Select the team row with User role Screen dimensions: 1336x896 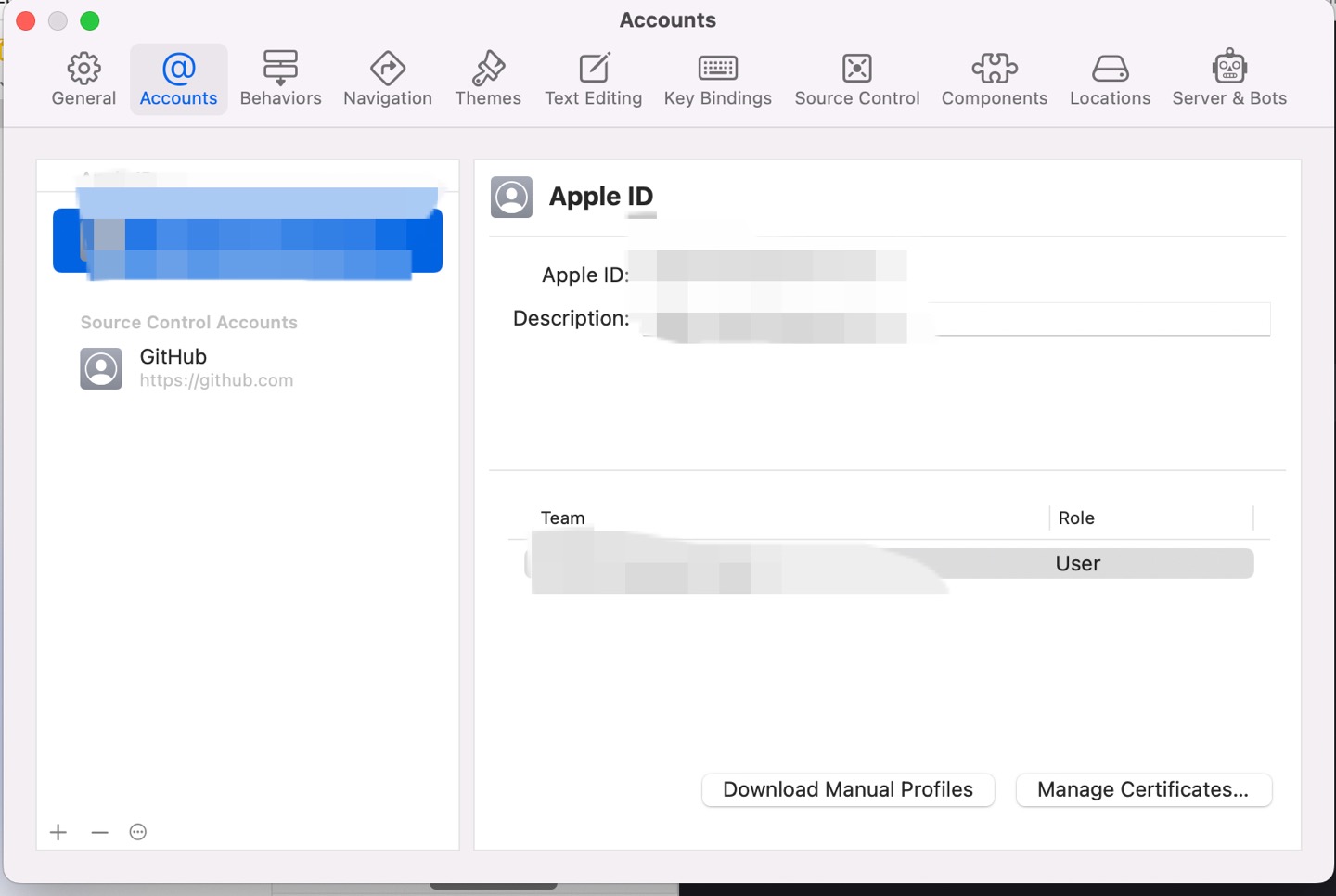tap(889, 563)
